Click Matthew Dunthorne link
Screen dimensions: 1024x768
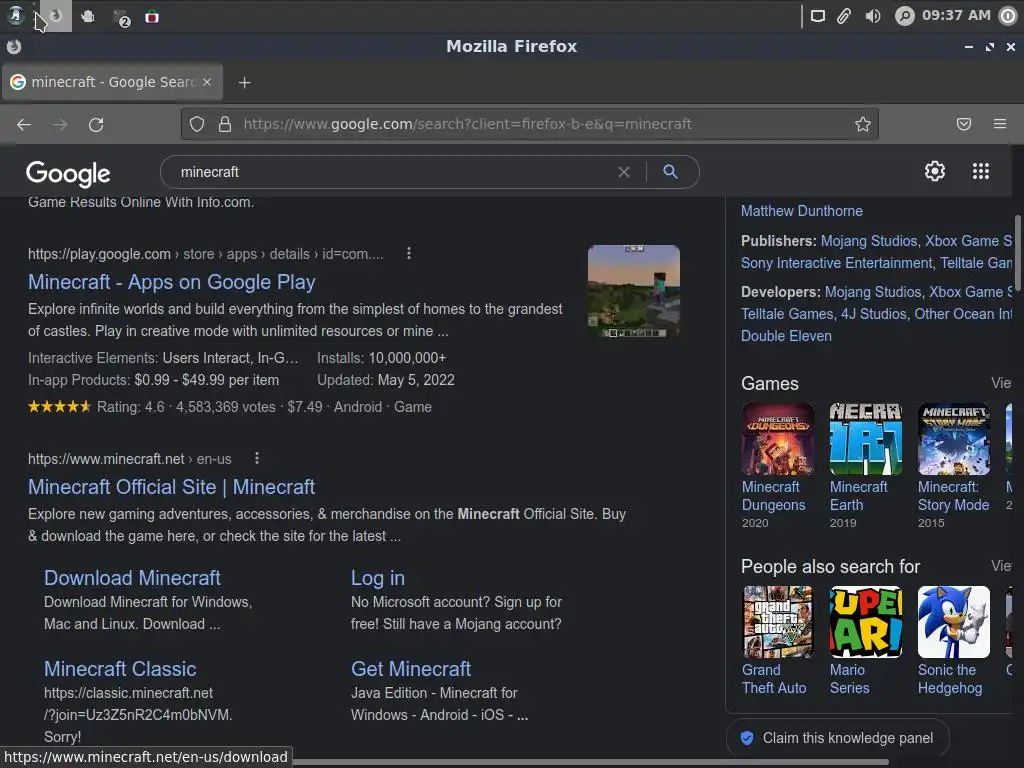pos(801,211)
